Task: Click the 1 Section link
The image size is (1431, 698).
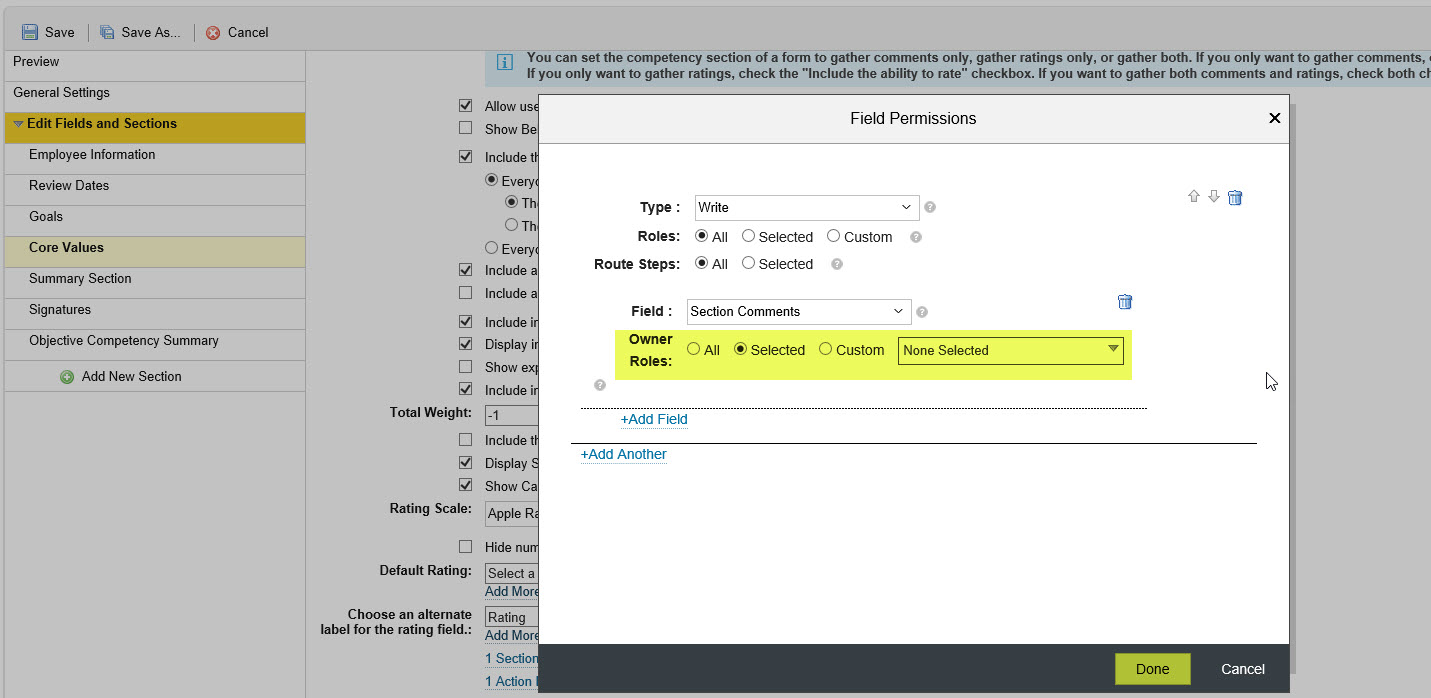Action: point(512,658)
